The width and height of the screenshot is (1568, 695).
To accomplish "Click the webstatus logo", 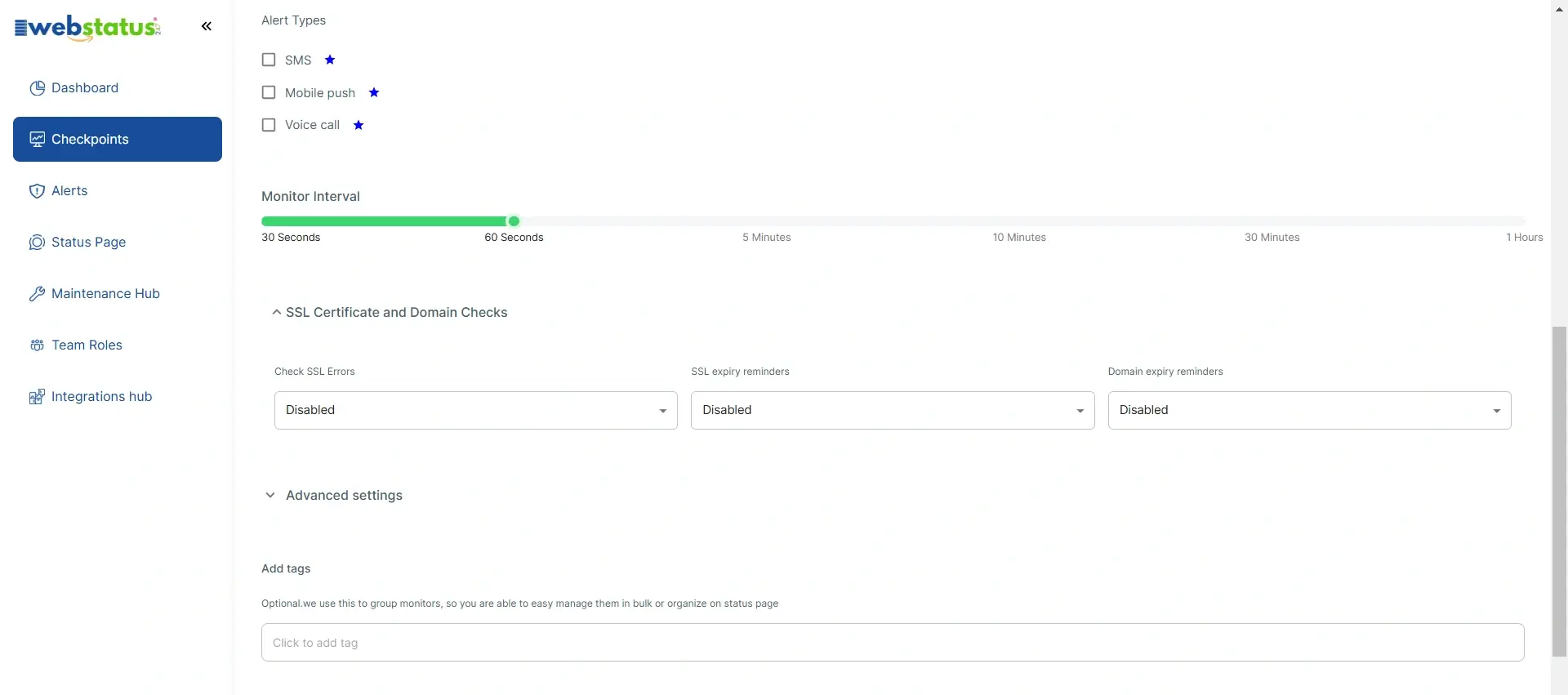I will click(x=87, y=28).
